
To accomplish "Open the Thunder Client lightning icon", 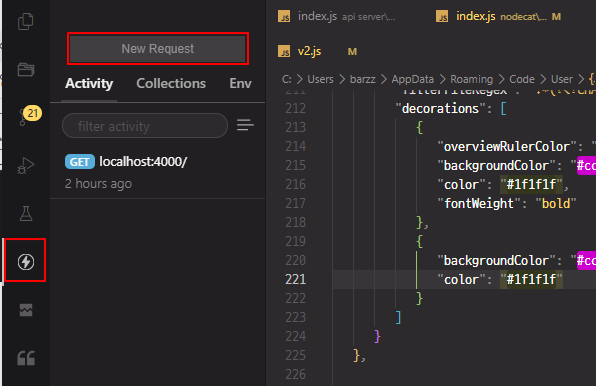I will (25, 262).
